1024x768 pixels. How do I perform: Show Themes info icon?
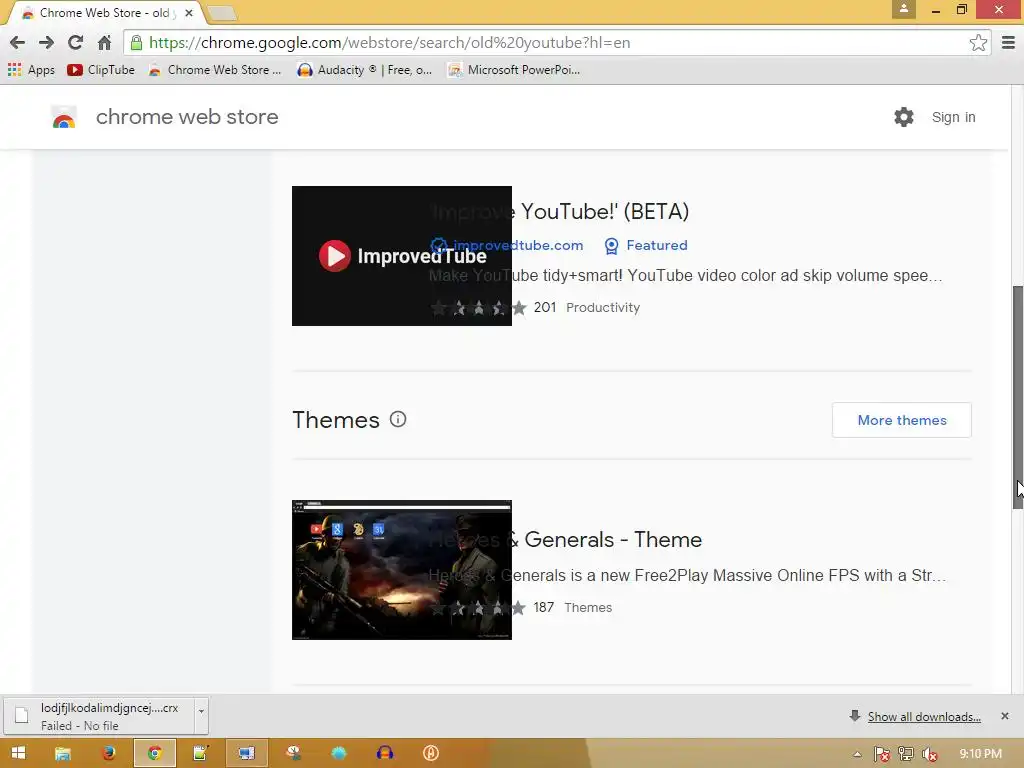coord(398,419)
